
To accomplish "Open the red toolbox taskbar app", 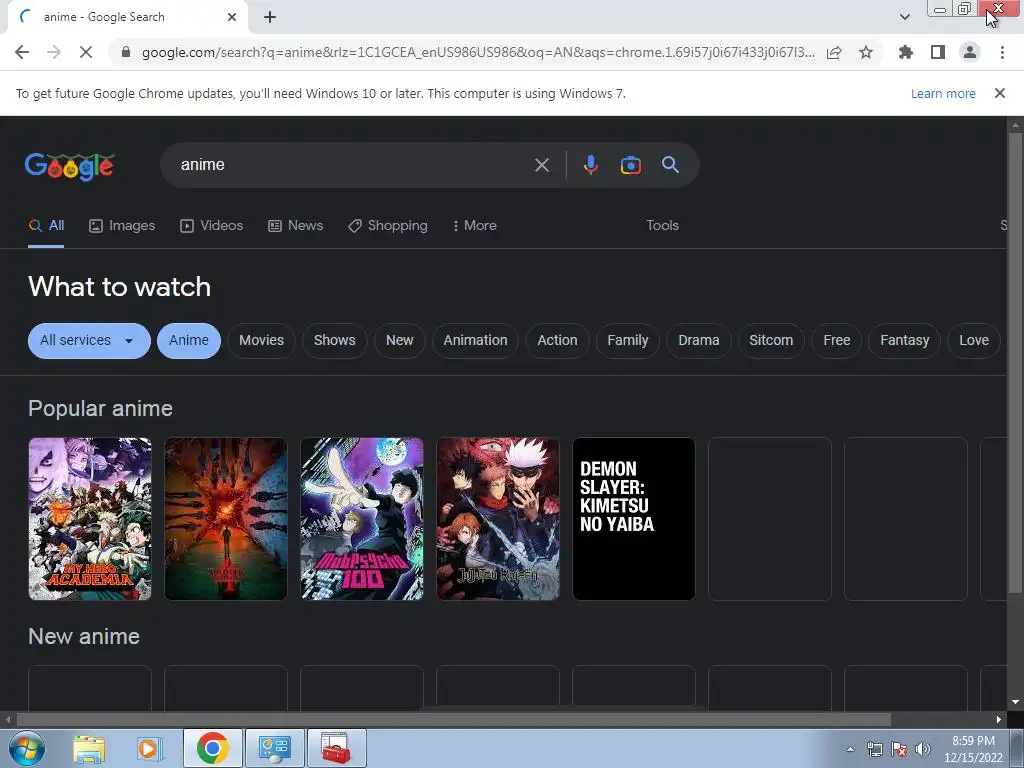I will coord(336,748).
